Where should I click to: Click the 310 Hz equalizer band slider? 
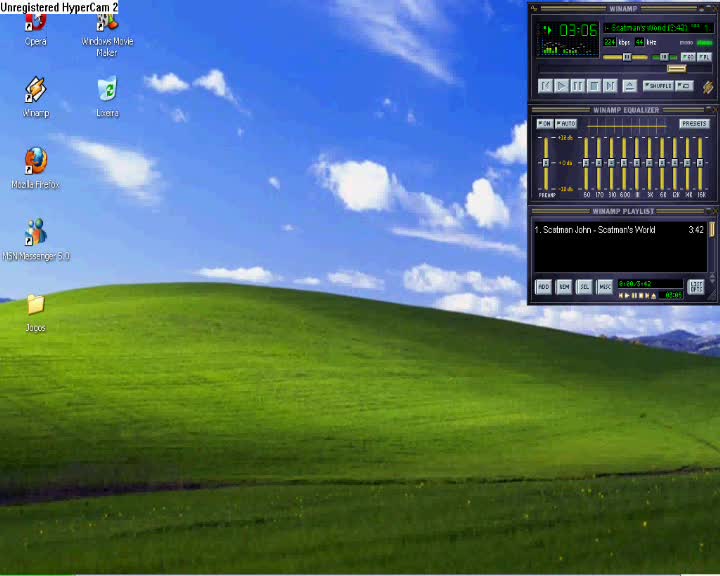tap(611, 163)
